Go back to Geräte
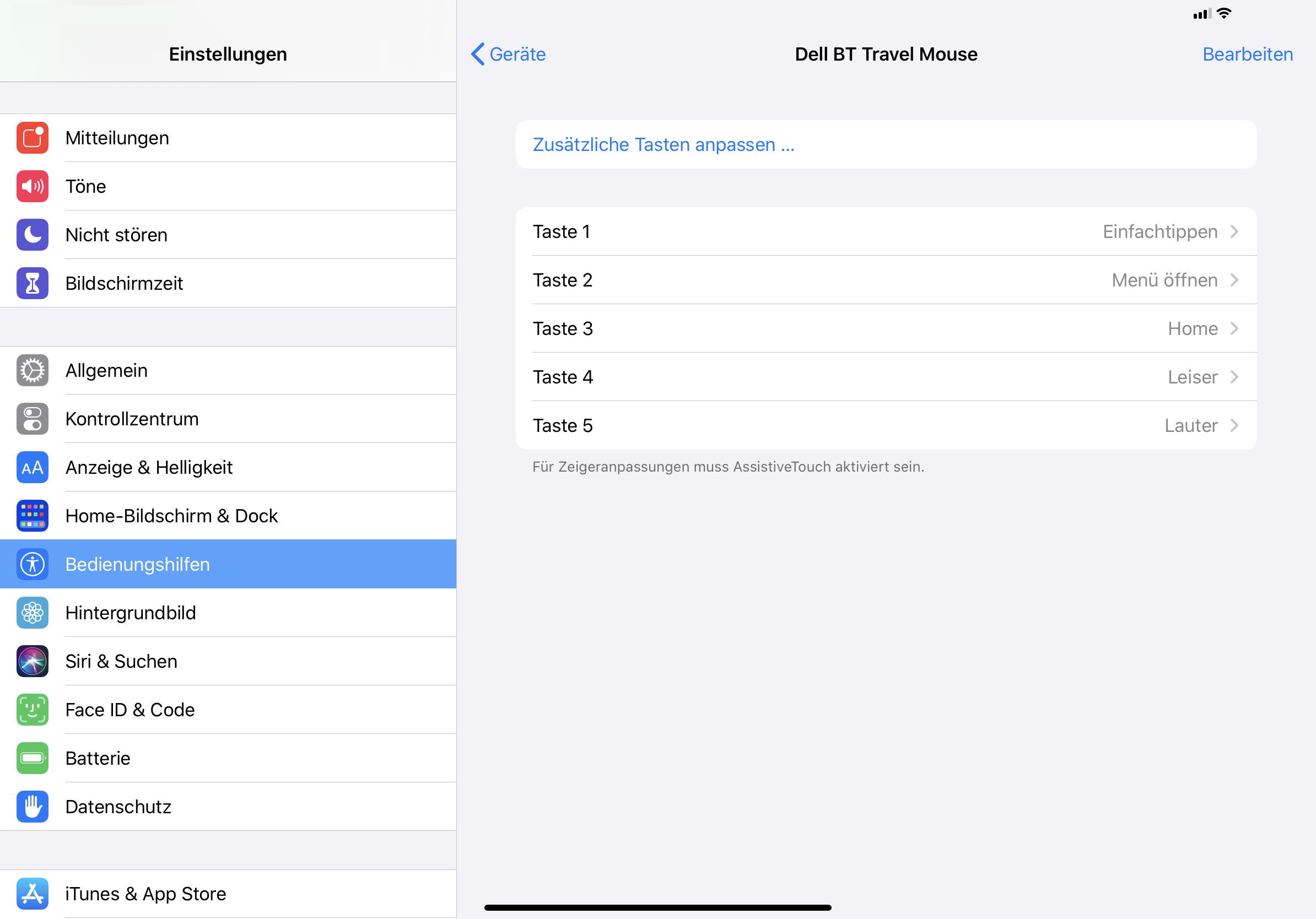1316x919 pixels. click(509, 55)
